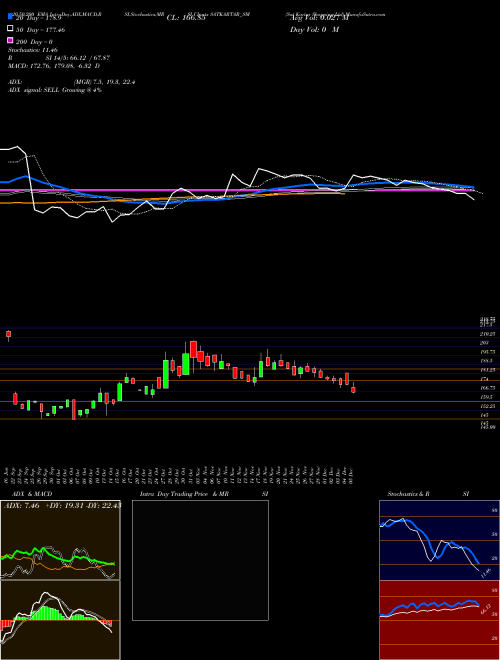Click the 'Stochastics & R' panel title
Image resolution: width=500 pixels, height=660 pixels.
(x=408, y=494)
